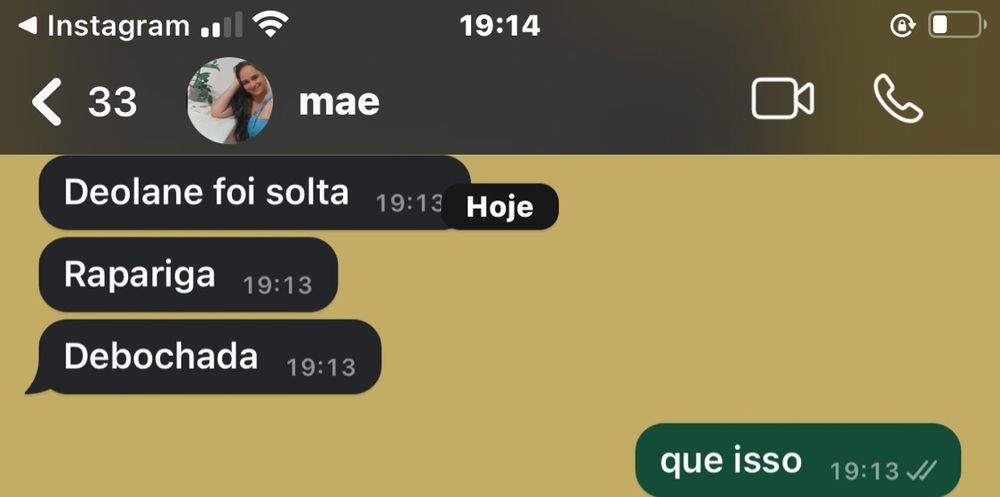Screen dimensions: 1000x497
Task: Tap the back chevron arrow
Action: click(x=47, y=101)
